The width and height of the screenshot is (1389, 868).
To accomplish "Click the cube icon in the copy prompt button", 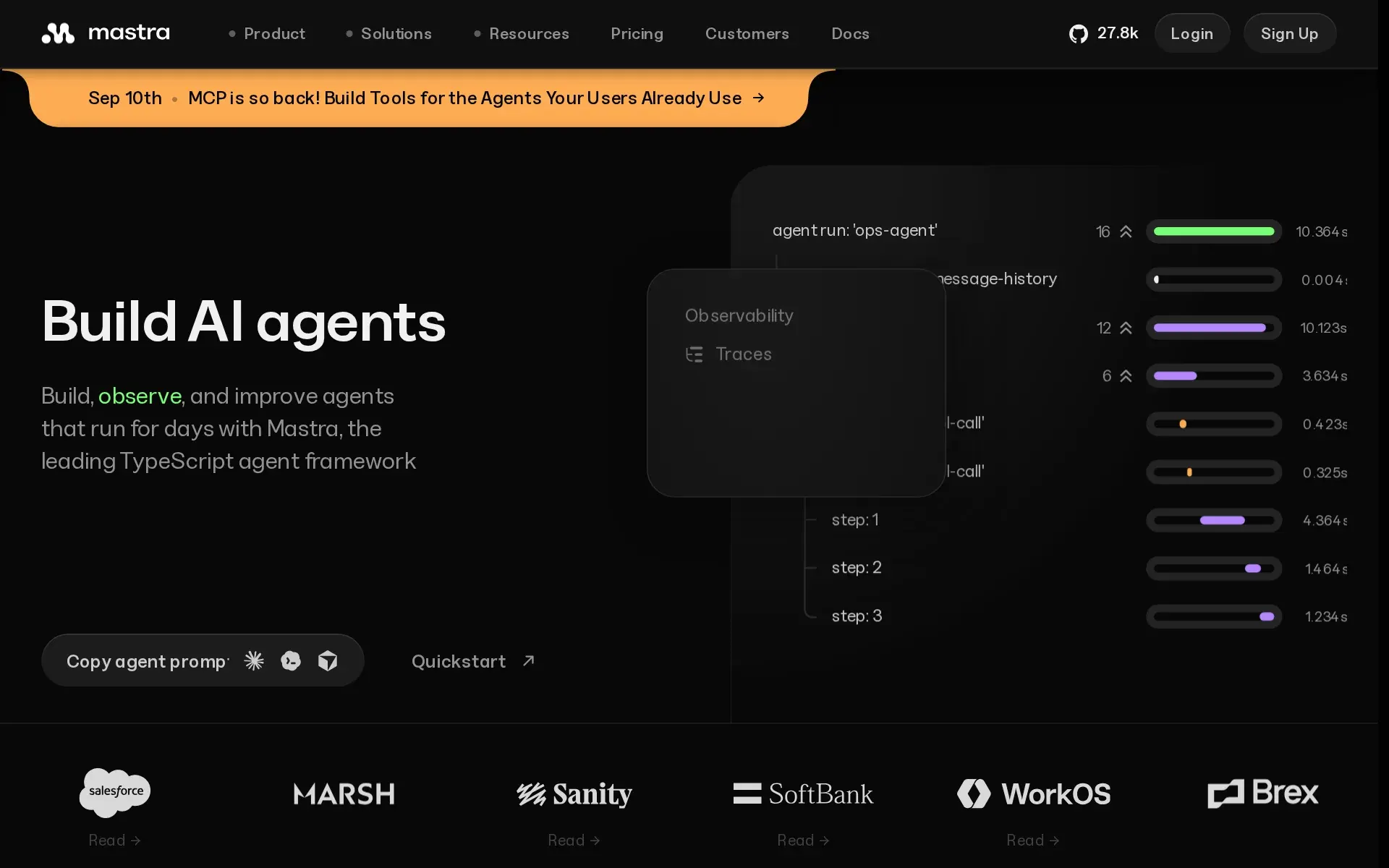I will 328,660.
